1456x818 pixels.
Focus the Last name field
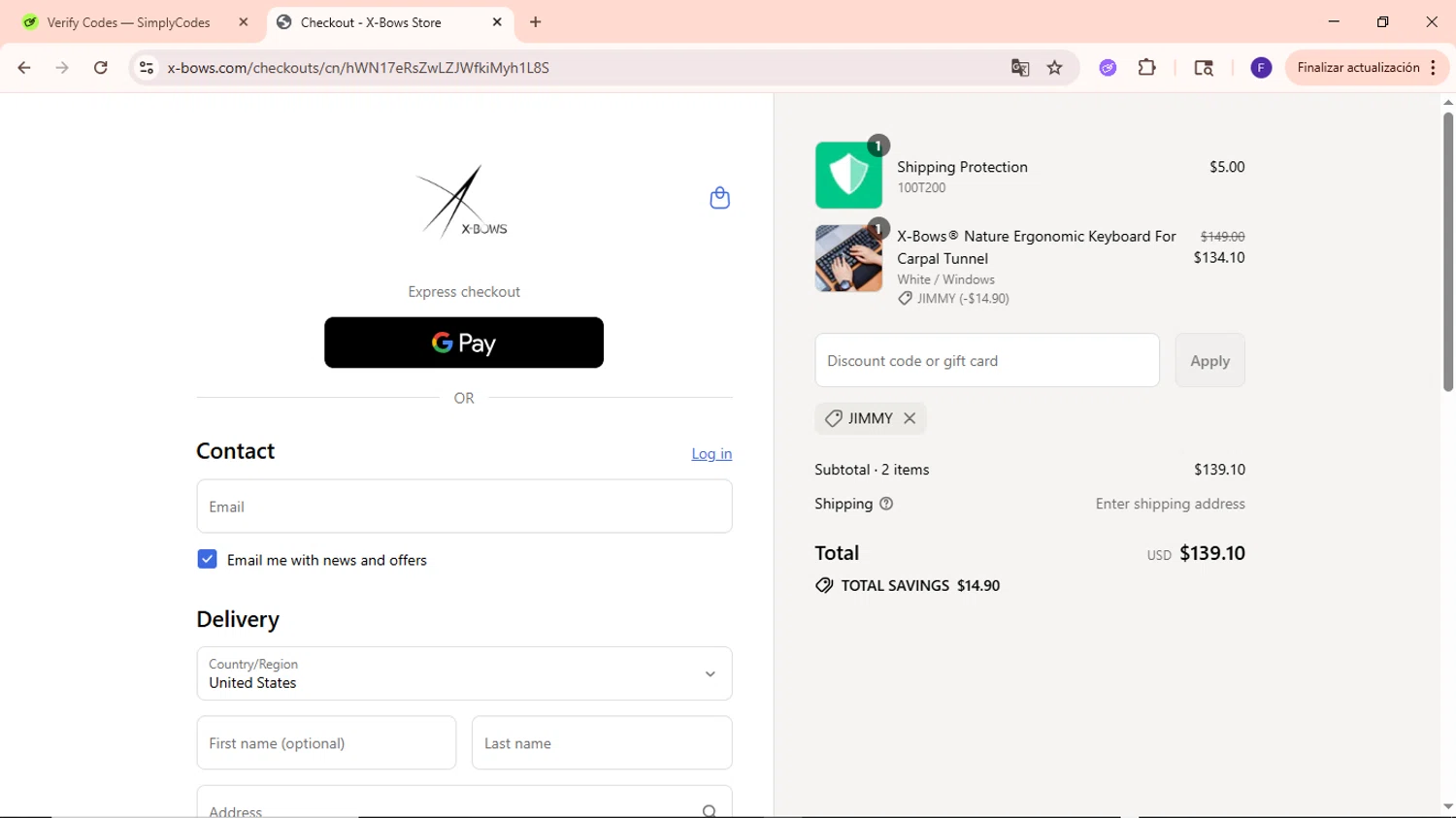click(x=602, y=743)
